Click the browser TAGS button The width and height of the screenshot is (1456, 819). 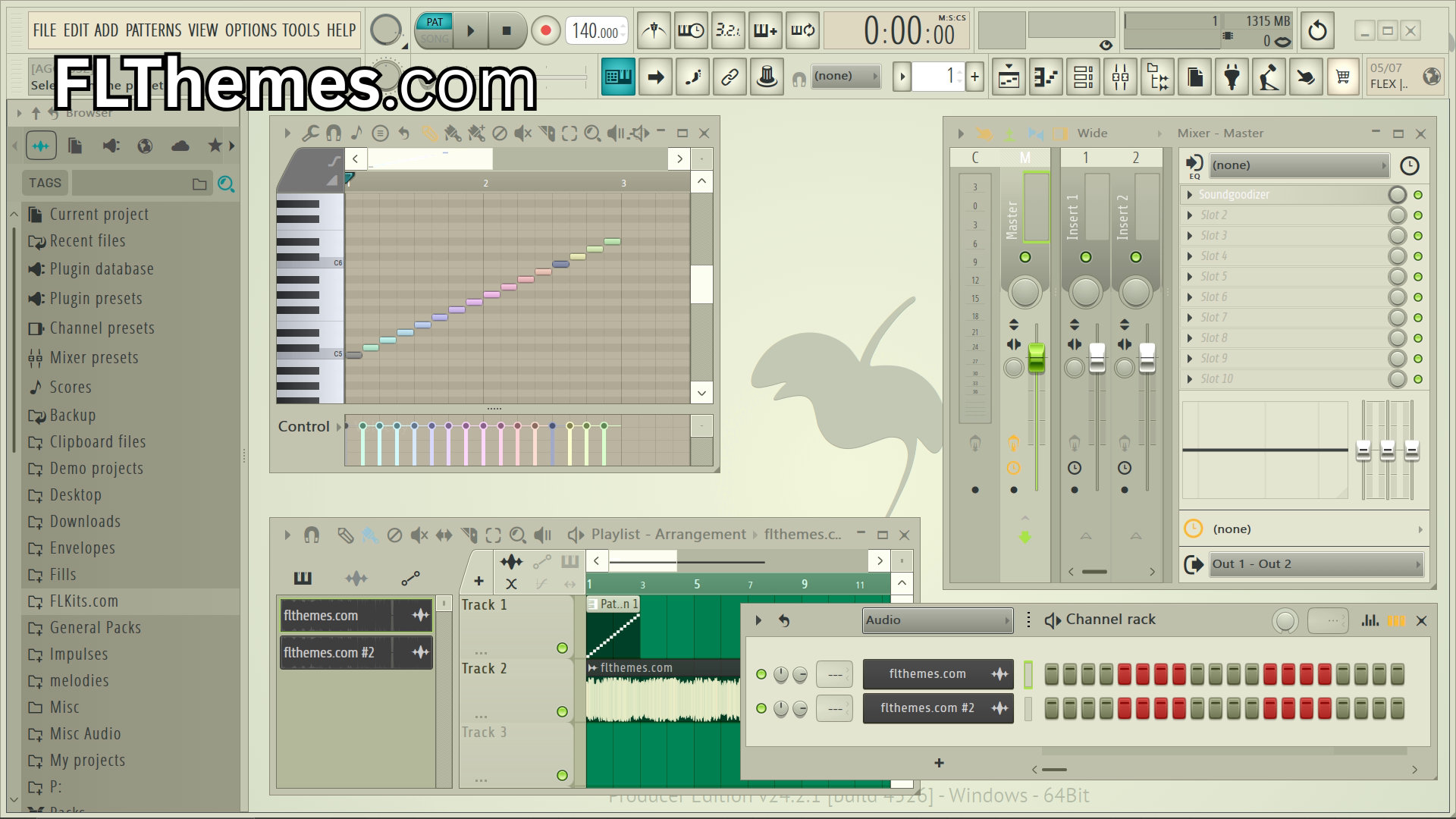[x=45, y=183]
